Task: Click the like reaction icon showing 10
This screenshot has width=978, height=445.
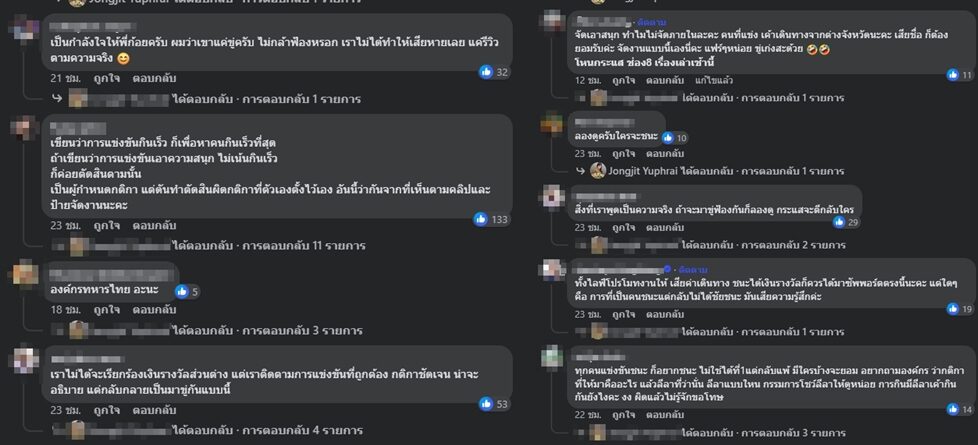Action: 668,137
